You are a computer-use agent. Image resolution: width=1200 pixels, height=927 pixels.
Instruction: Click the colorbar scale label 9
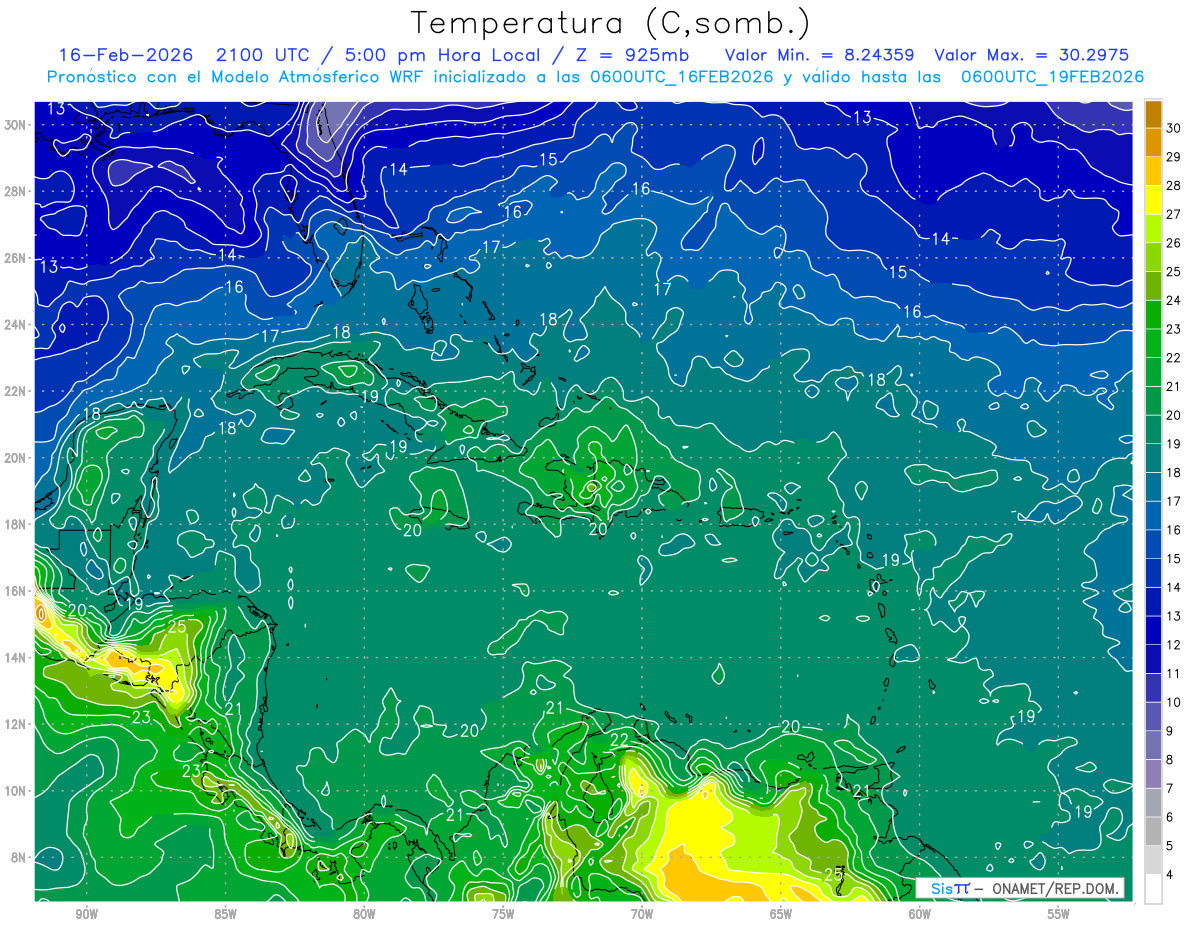pyautogui.click(x=1171, y=731)
